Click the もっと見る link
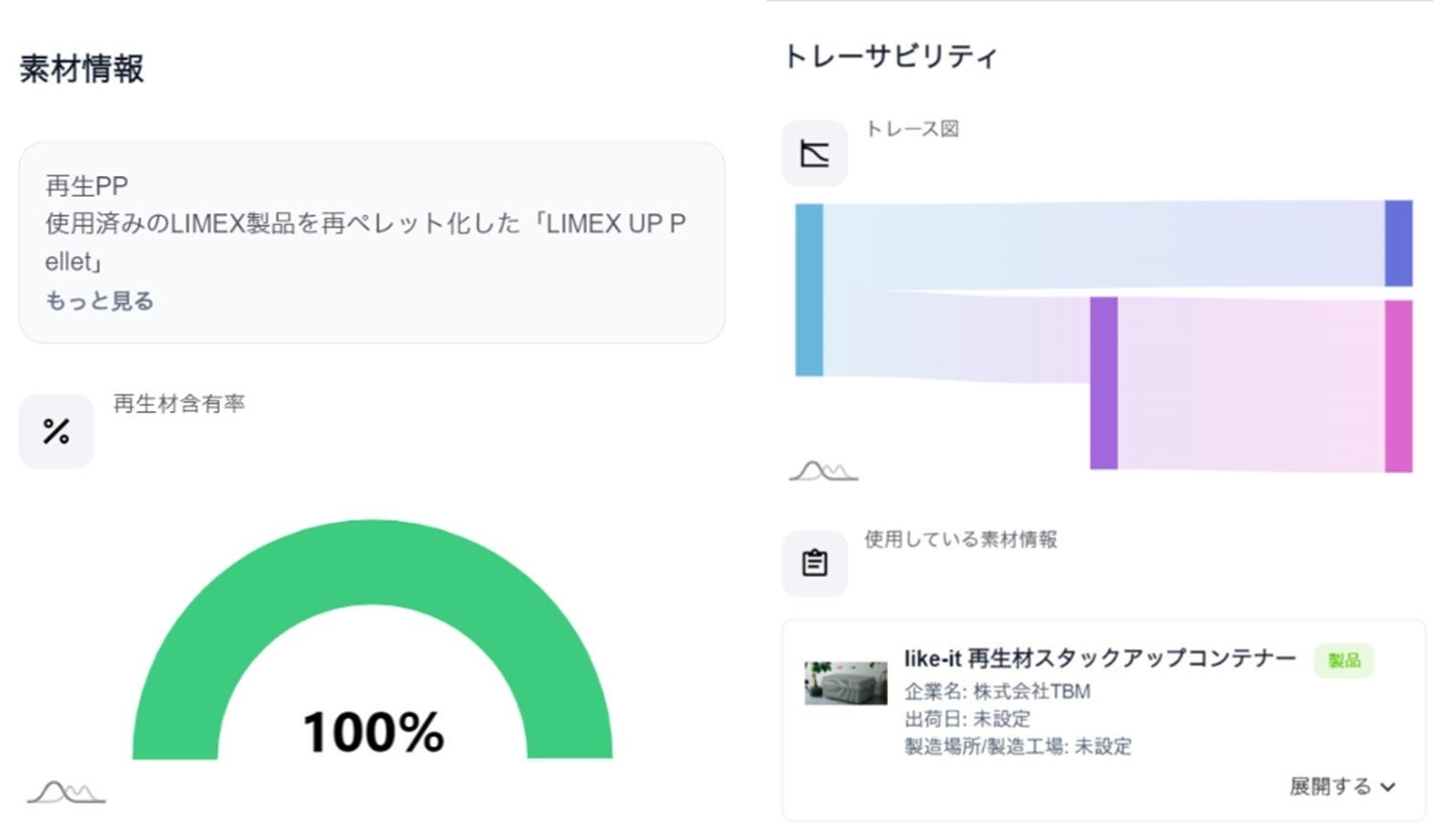 [x=99, y=301]
